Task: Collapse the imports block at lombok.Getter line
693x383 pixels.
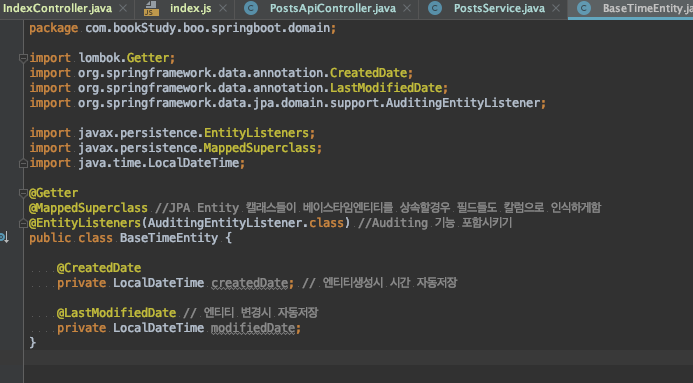Action: (23, 58)
